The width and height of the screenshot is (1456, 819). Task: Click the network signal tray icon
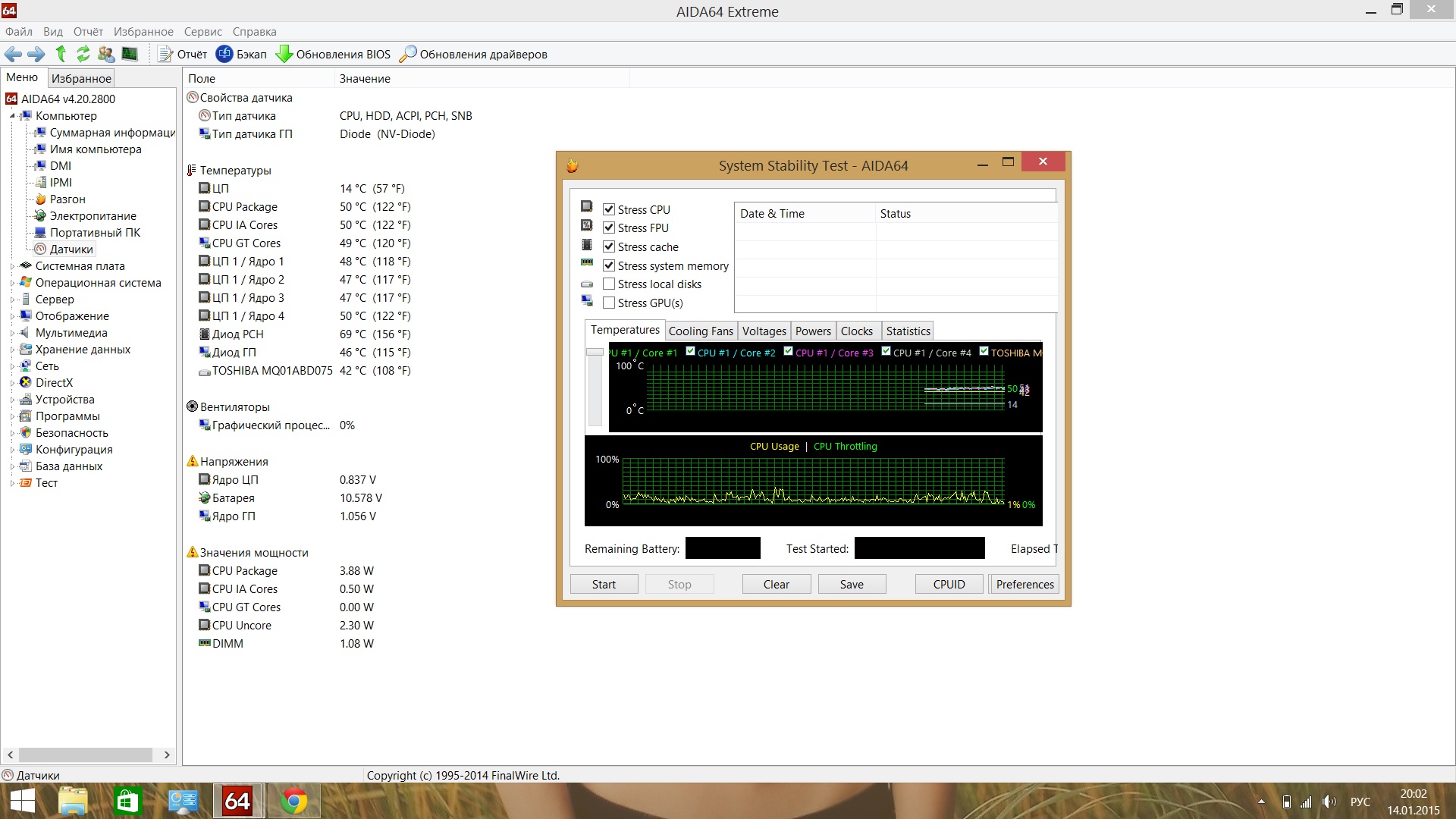coord(1306,802)
